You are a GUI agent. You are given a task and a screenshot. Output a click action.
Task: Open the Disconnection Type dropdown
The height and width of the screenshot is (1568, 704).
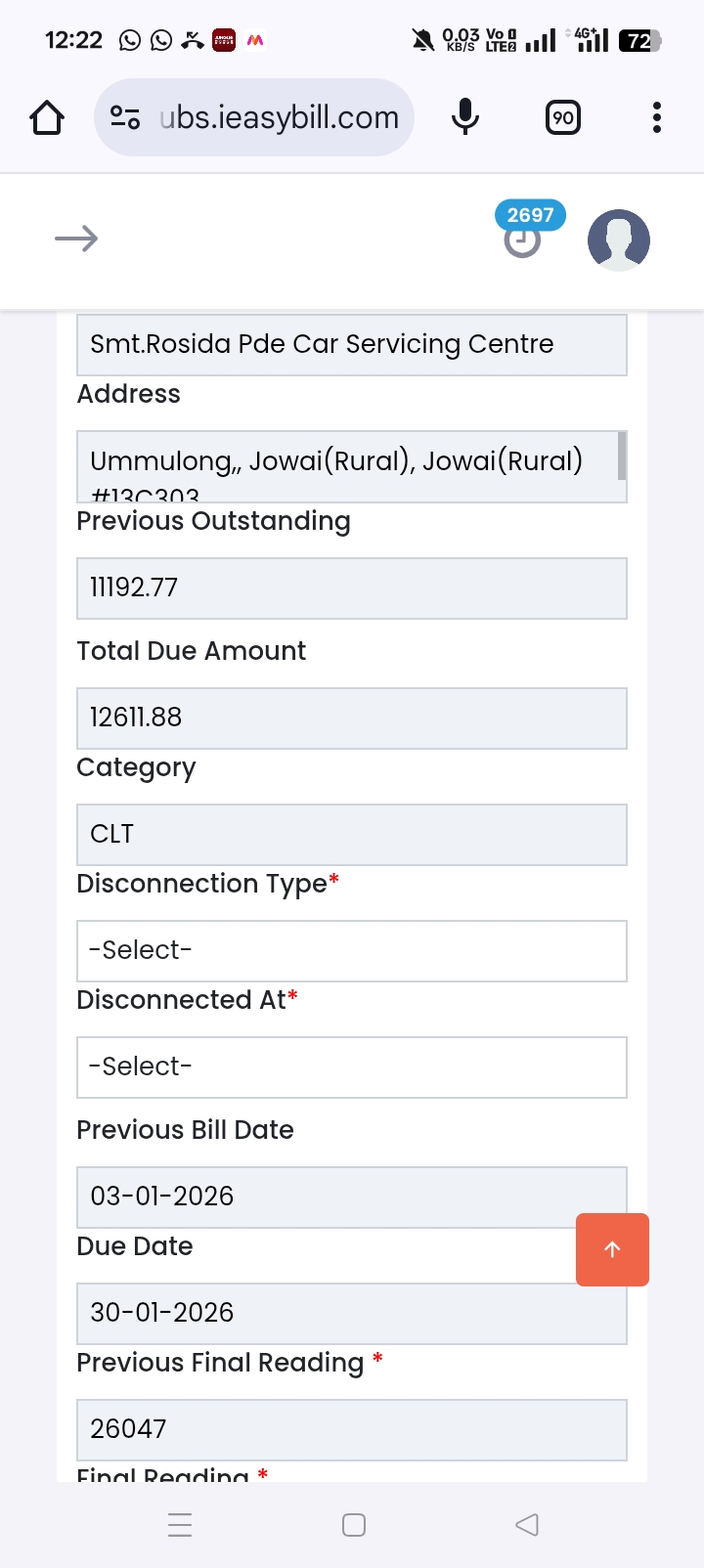pos(352,950)
